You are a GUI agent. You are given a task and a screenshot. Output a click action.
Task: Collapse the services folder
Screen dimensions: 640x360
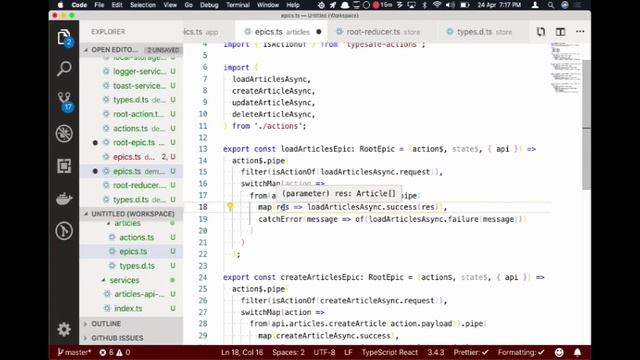tap(104, 280)
